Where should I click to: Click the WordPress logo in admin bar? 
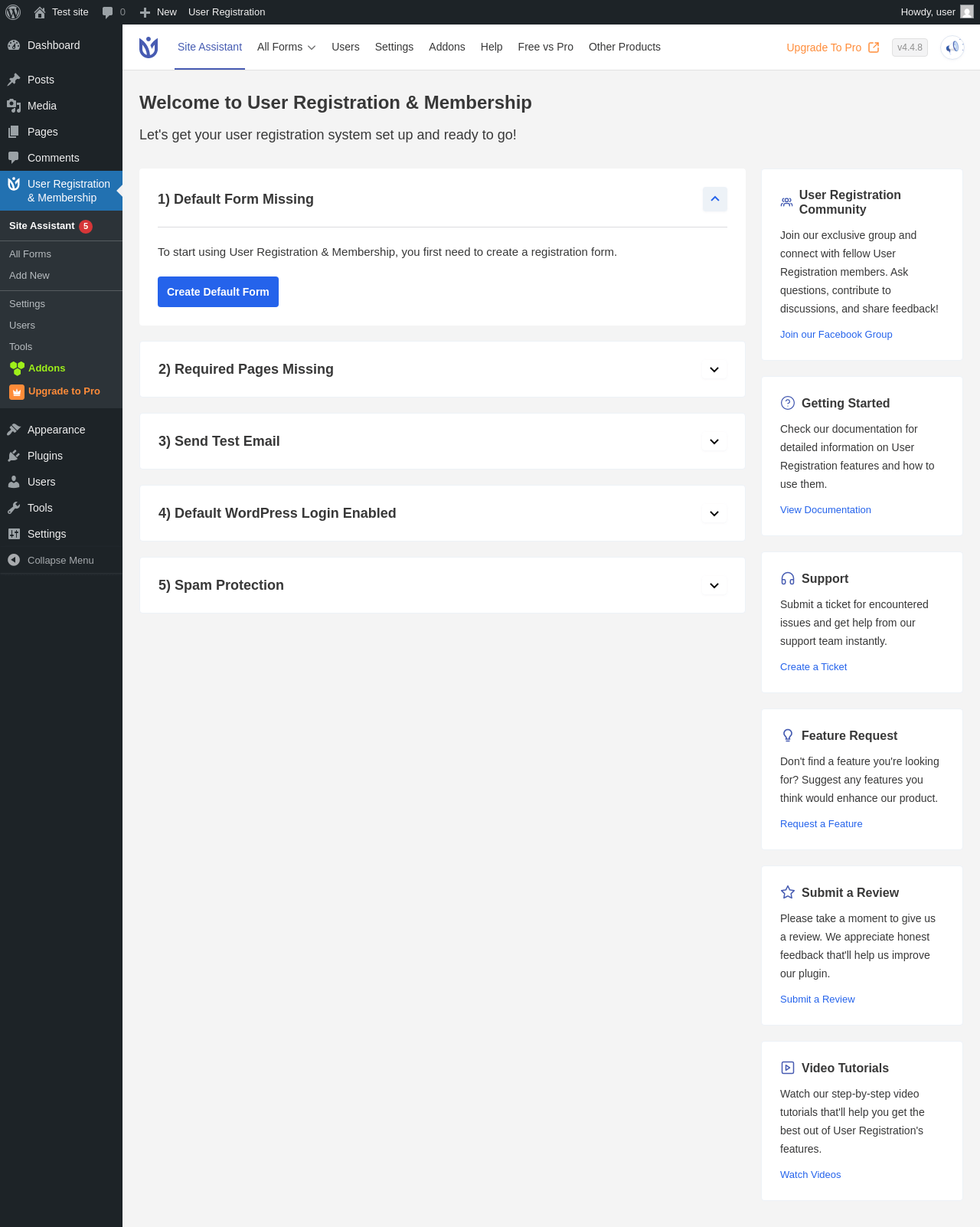pyautogui.click(x=13, y=12)
